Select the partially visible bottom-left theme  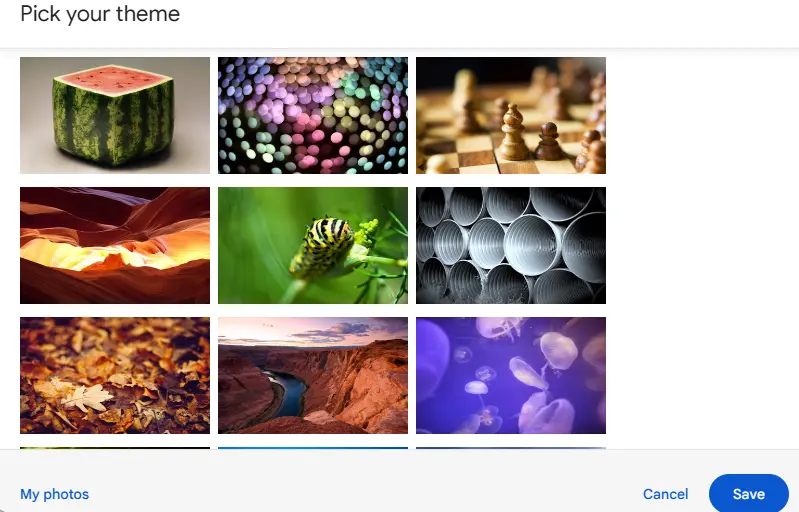(x=115, y=448)
